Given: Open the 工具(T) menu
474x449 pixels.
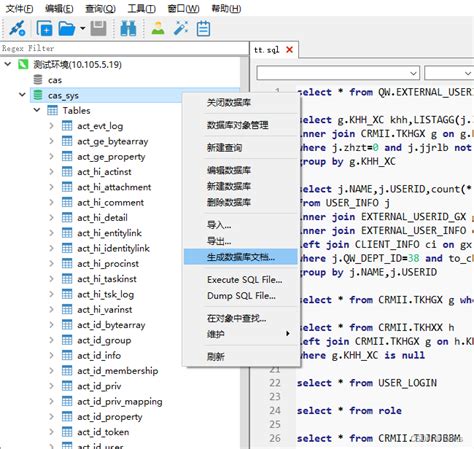Looking at the screenshot, I should (x=142, y=8).
